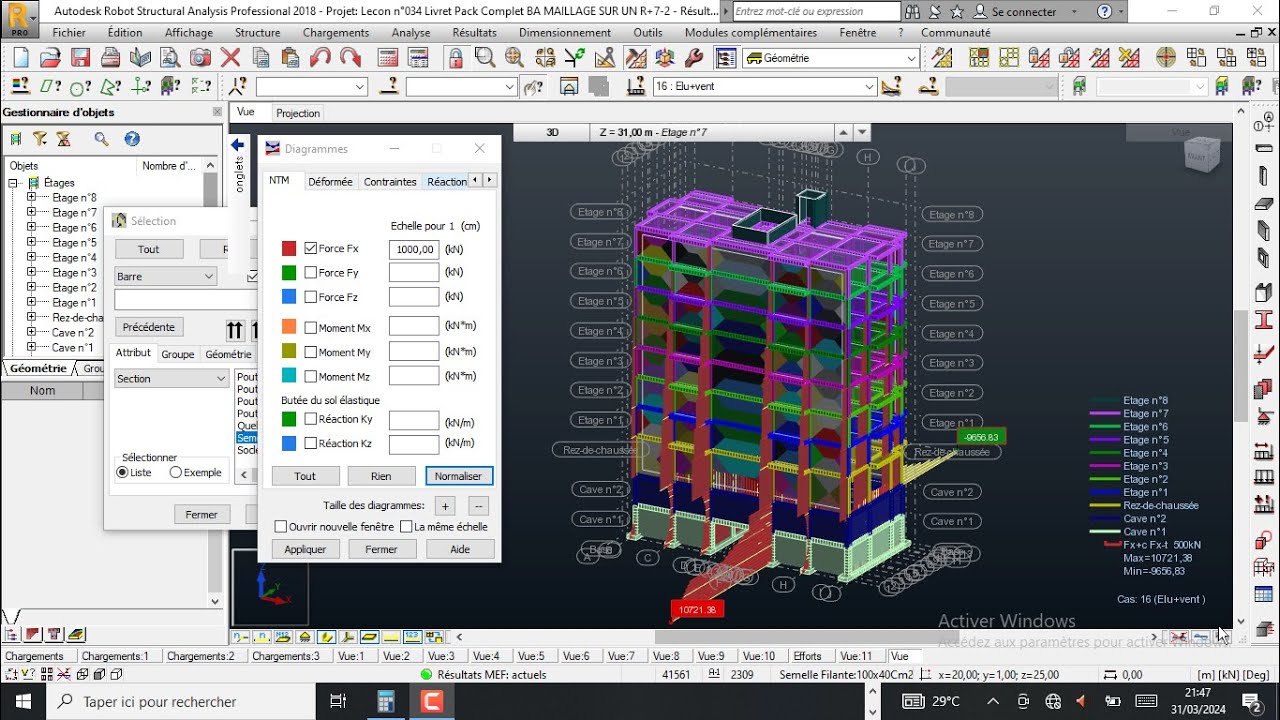This screenshot has width=1280, height=720.
Task: Click the search magnifier in object manager
Action: (101, 139)
